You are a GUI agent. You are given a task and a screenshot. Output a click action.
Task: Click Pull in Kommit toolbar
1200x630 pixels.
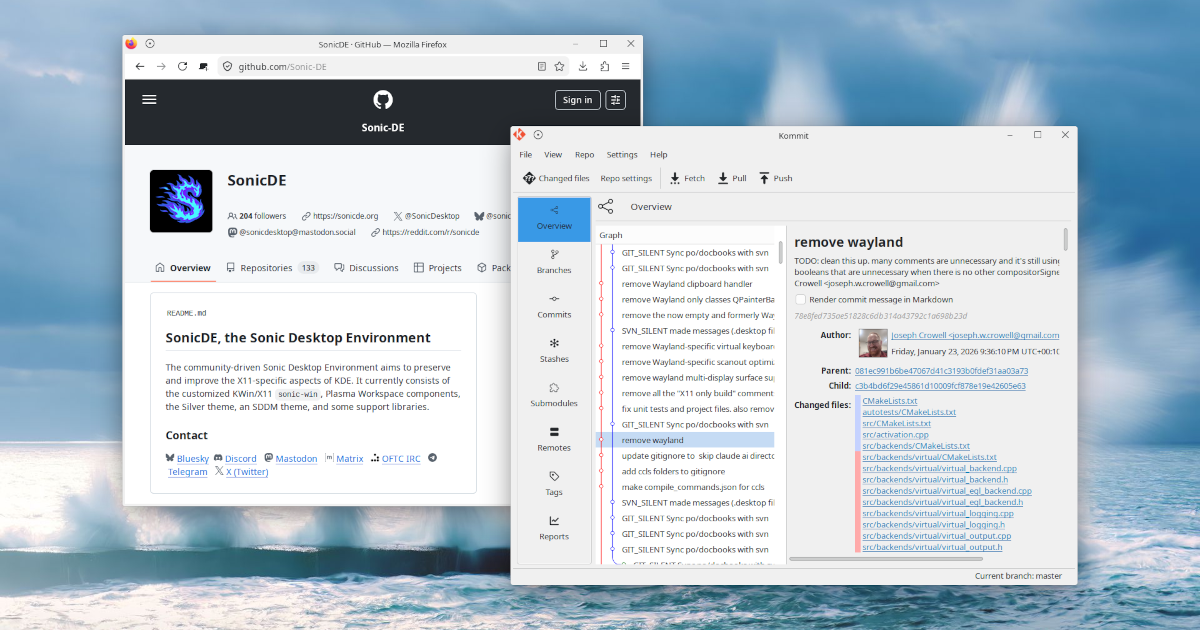coord(732,178)
